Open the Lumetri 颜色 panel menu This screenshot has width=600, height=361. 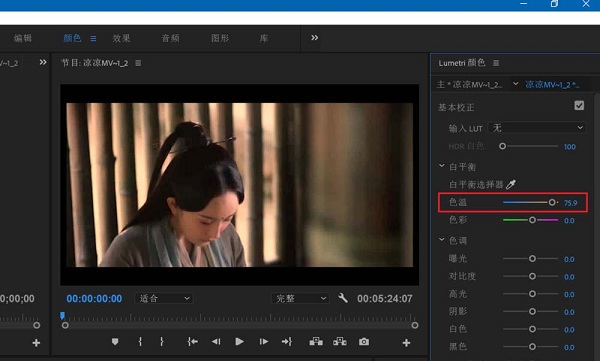[496, 63]
